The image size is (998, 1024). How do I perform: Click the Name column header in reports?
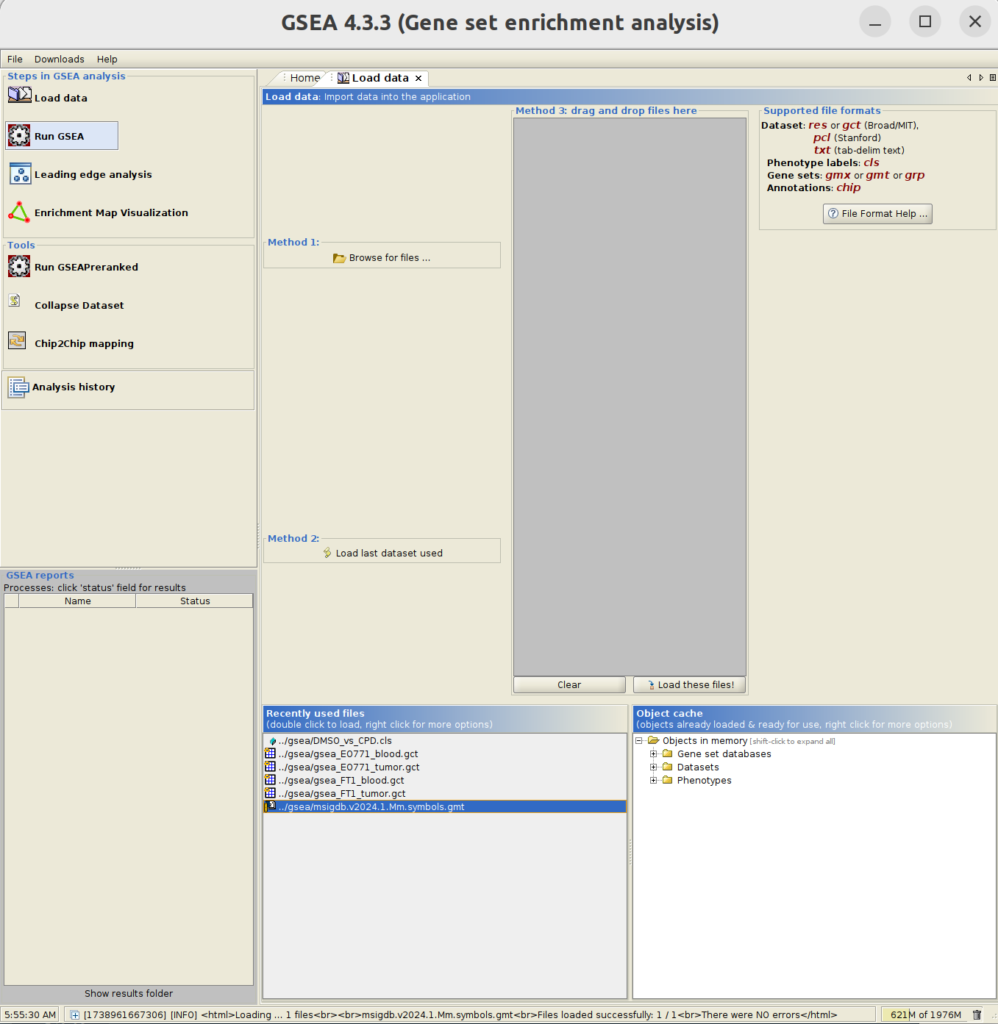[x=77, y=601]
